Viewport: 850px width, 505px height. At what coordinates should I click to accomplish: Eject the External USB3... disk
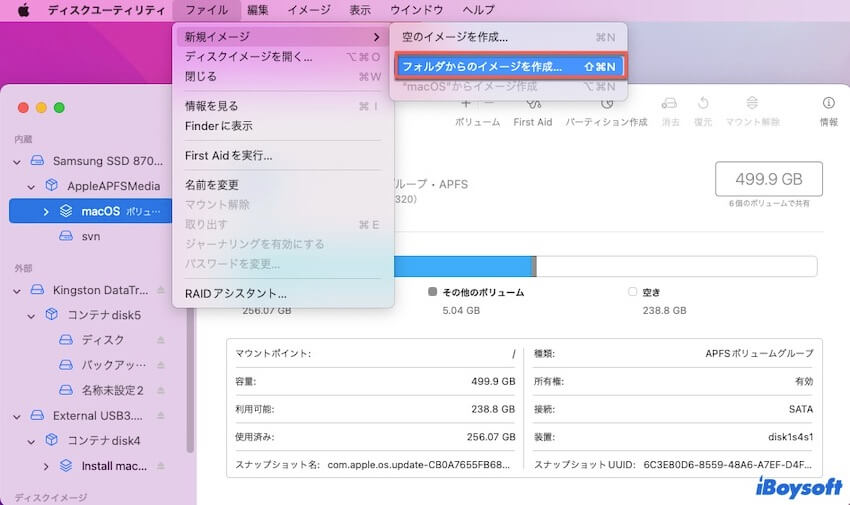click(160, 416)
